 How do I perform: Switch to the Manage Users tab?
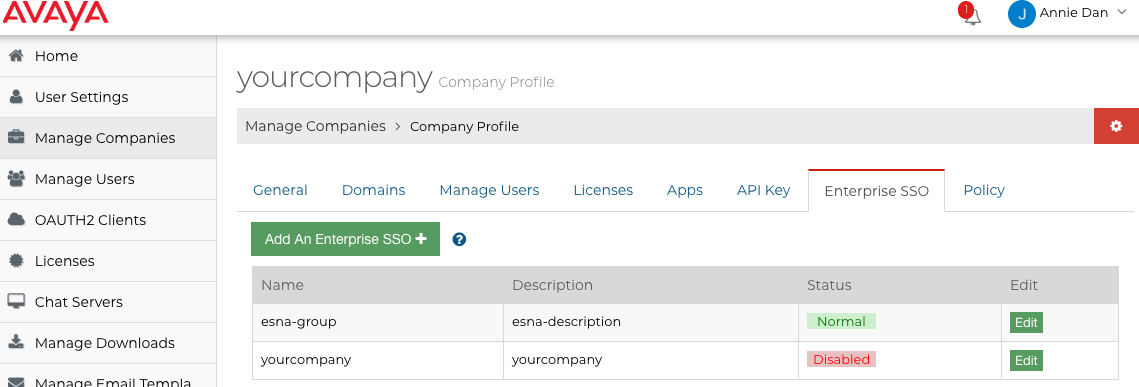489,190
